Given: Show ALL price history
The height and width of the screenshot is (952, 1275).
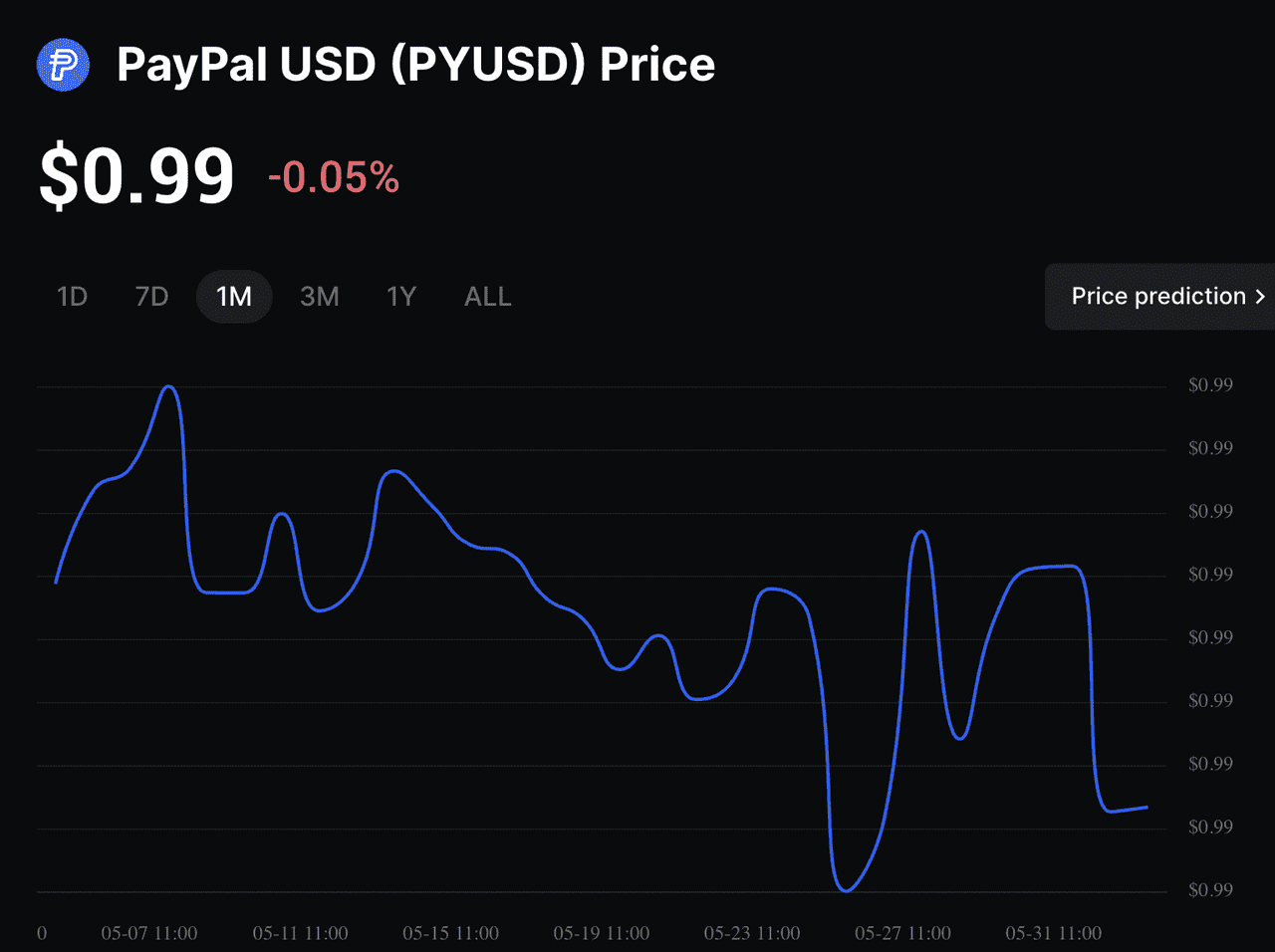Looking at the screenshot, I should click(x=488, y=297).
